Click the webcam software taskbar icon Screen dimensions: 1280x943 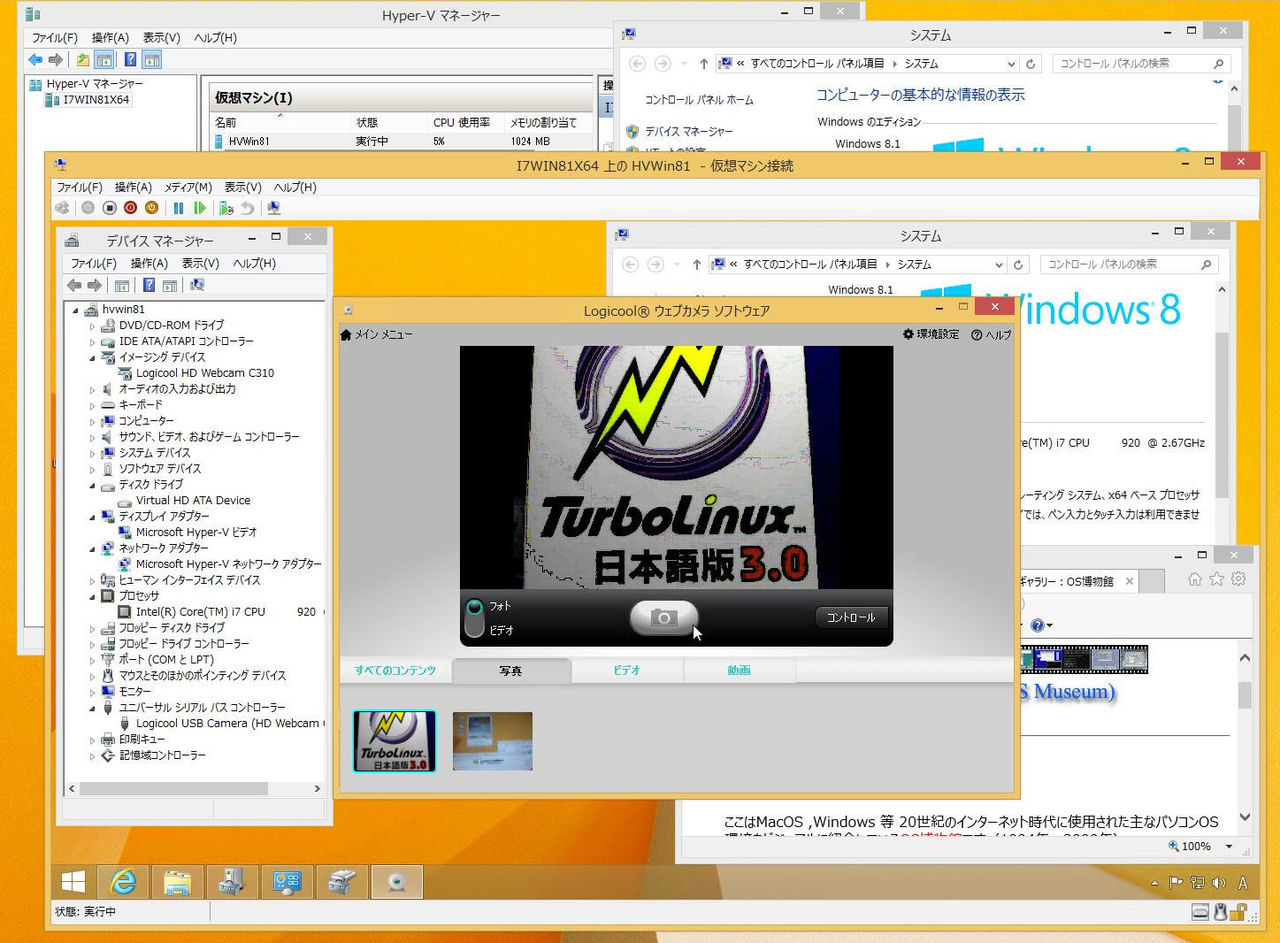point(397,881)
